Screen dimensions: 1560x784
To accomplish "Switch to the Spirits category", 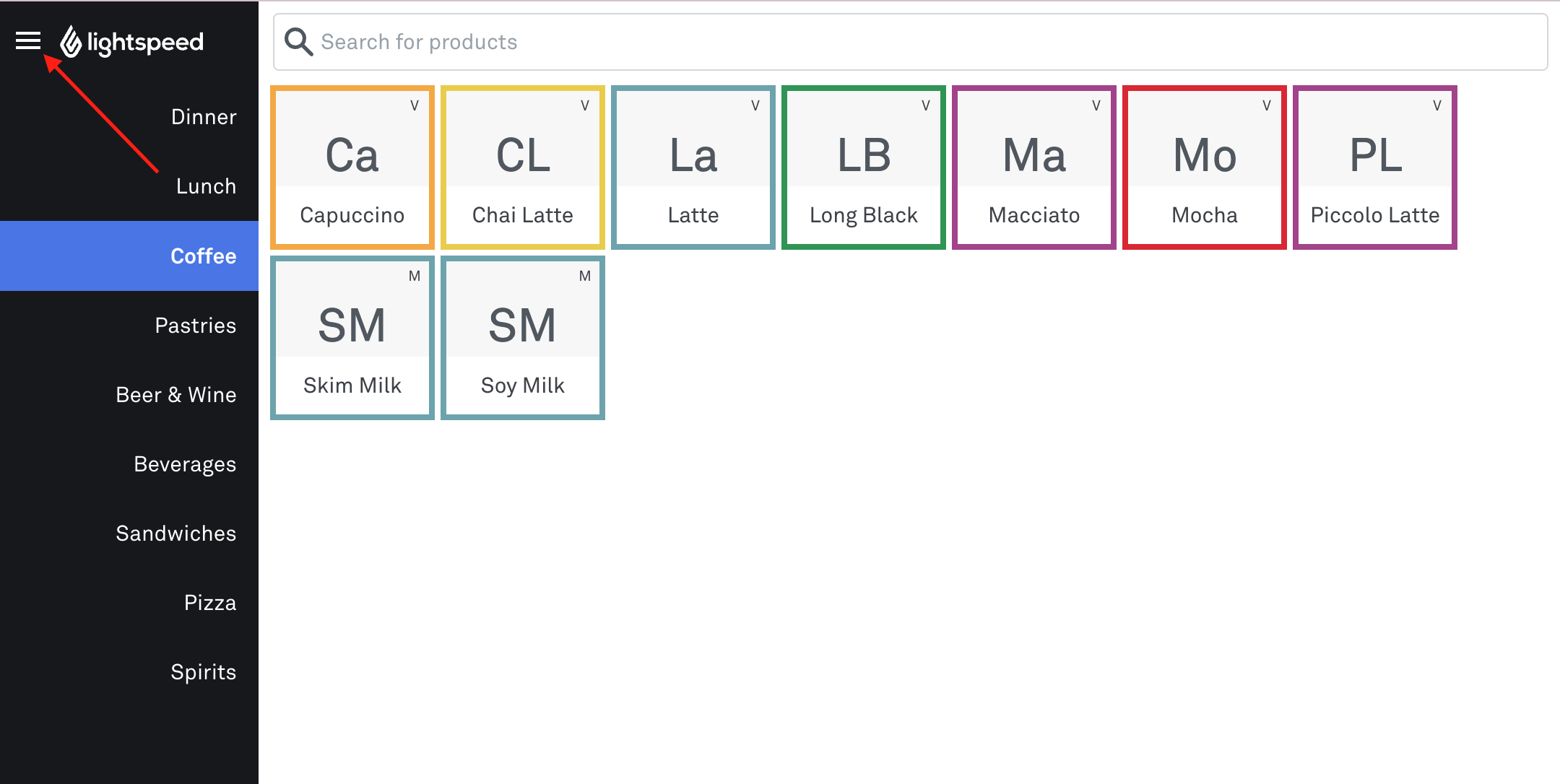I will coord(203,672).
